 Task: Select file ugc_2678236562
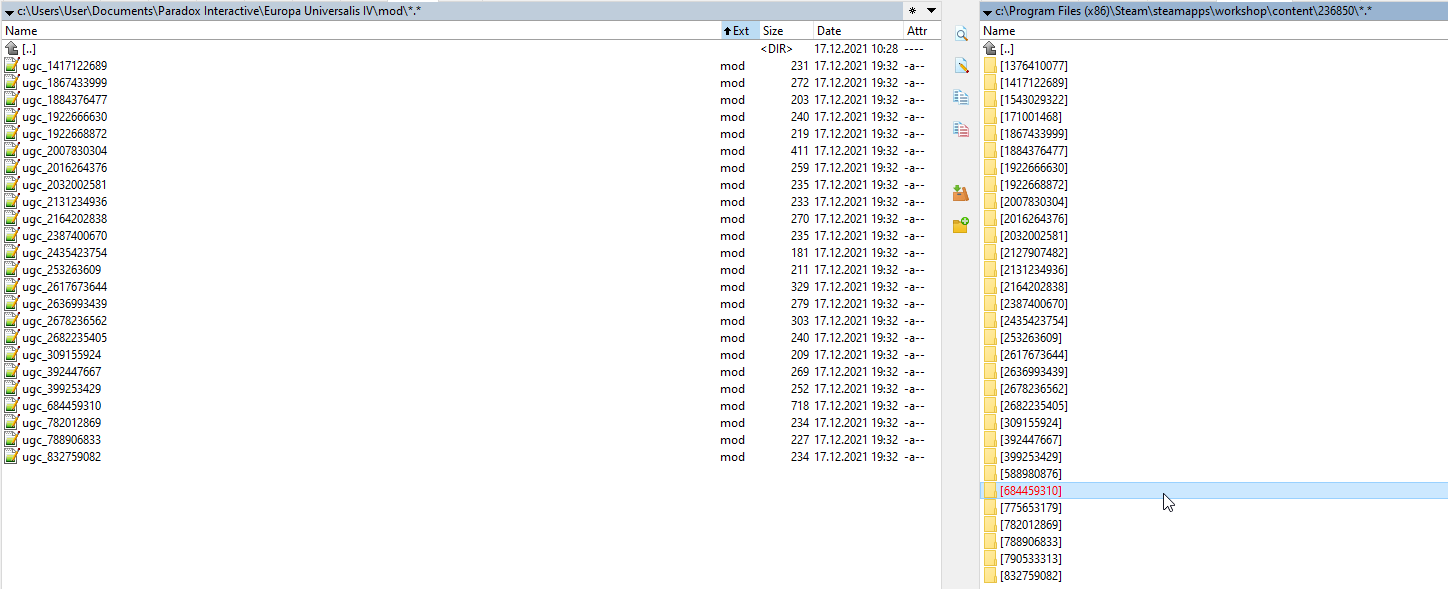tap(470, 321)
